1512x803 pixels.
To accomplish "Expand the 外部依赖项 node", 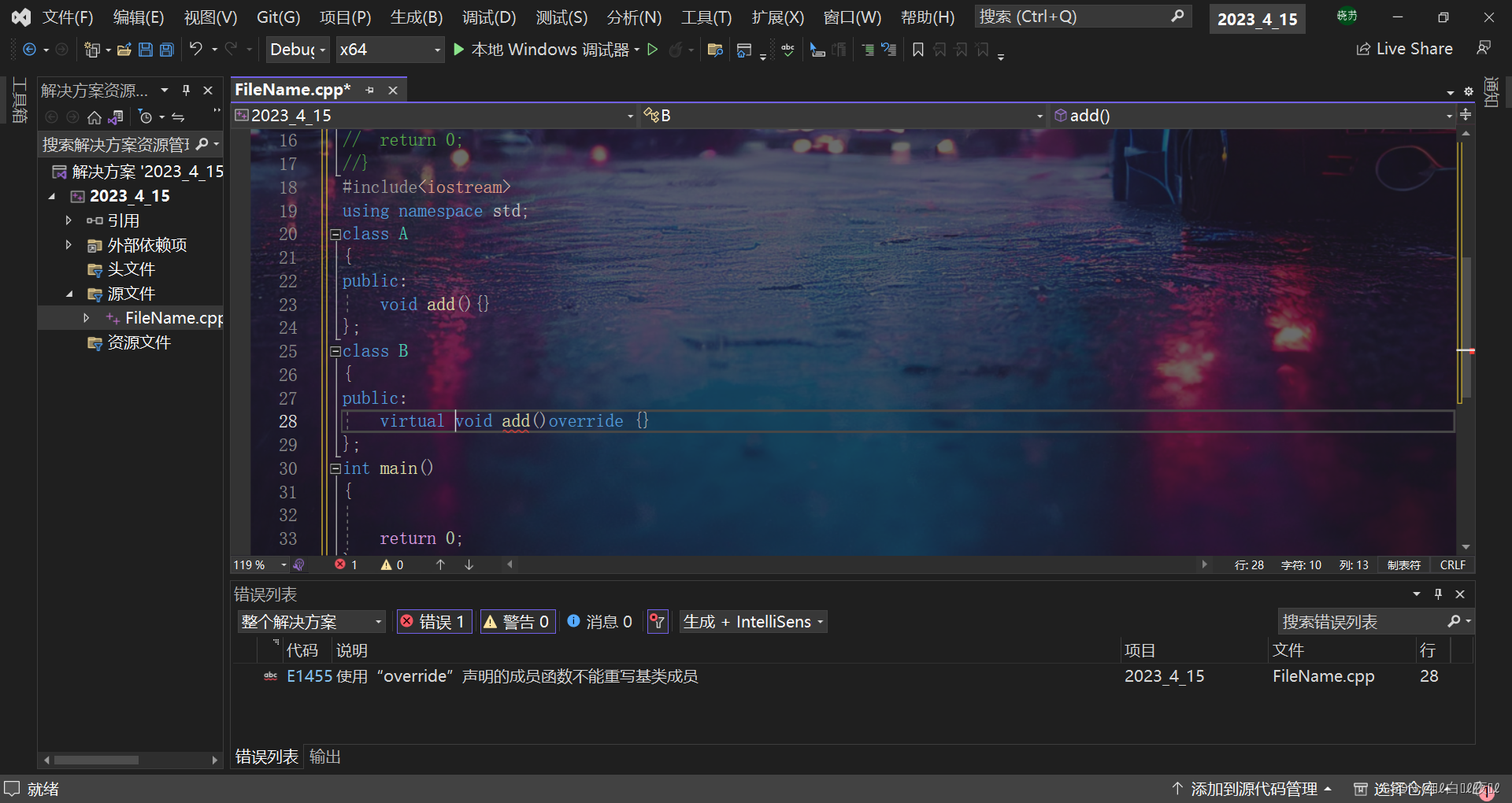I will (69, 245).
